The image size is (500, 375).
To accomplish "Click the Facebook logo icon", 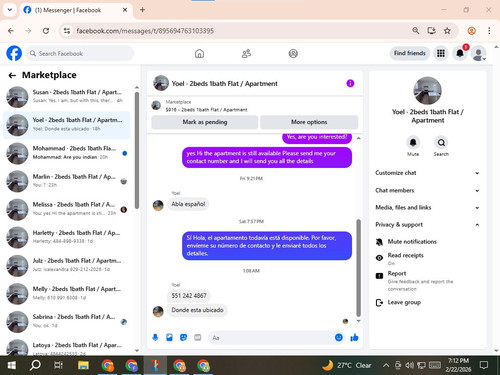I will tap(14, 53).
